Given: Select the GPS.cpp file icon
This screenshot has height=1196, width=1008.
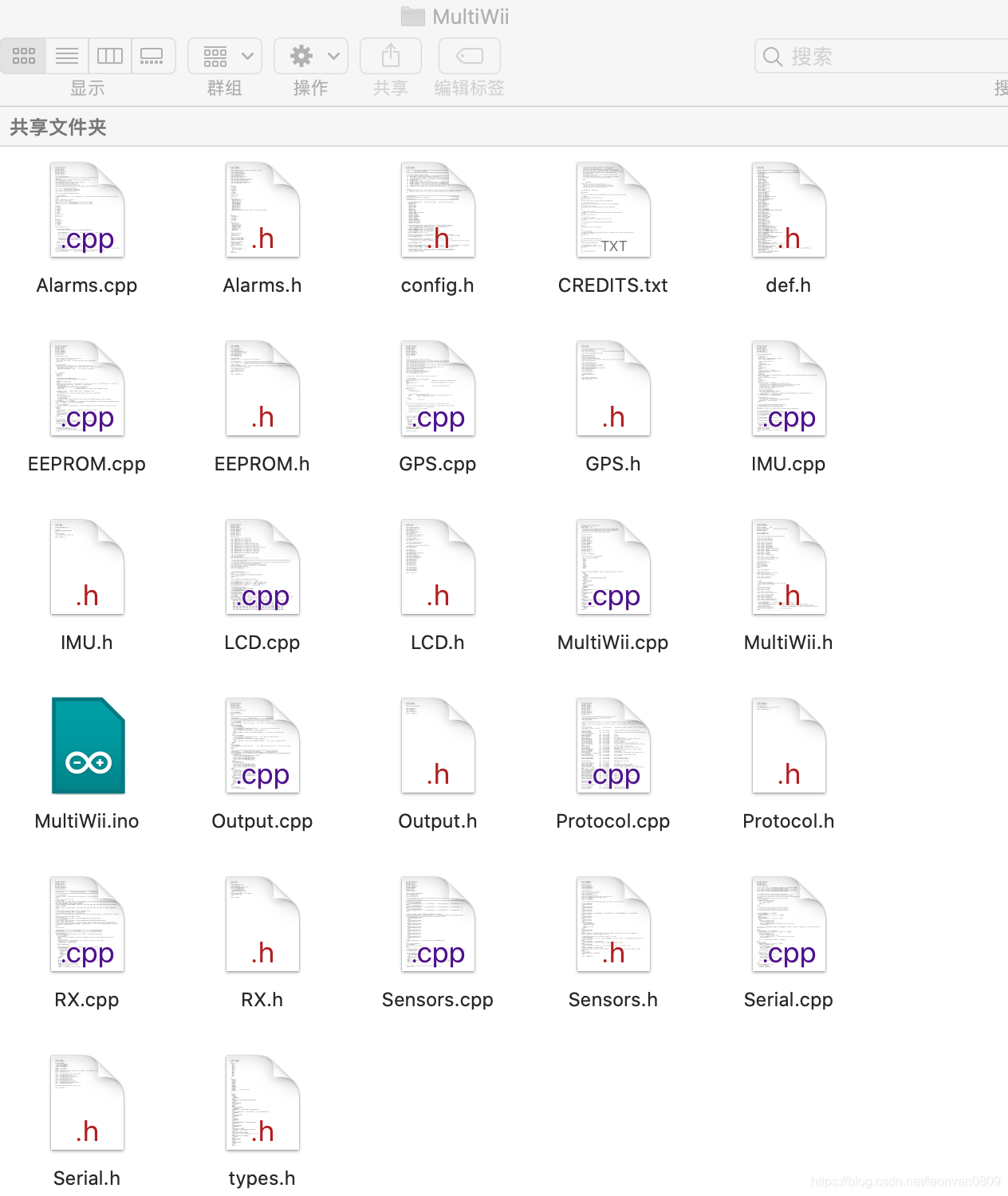Looking at the screenshot, I should (x=439, y=388).
